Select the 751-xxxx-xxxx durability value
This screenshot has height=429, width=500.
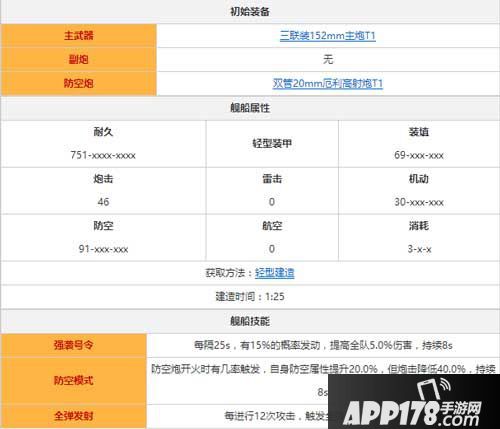pos(103,155)
